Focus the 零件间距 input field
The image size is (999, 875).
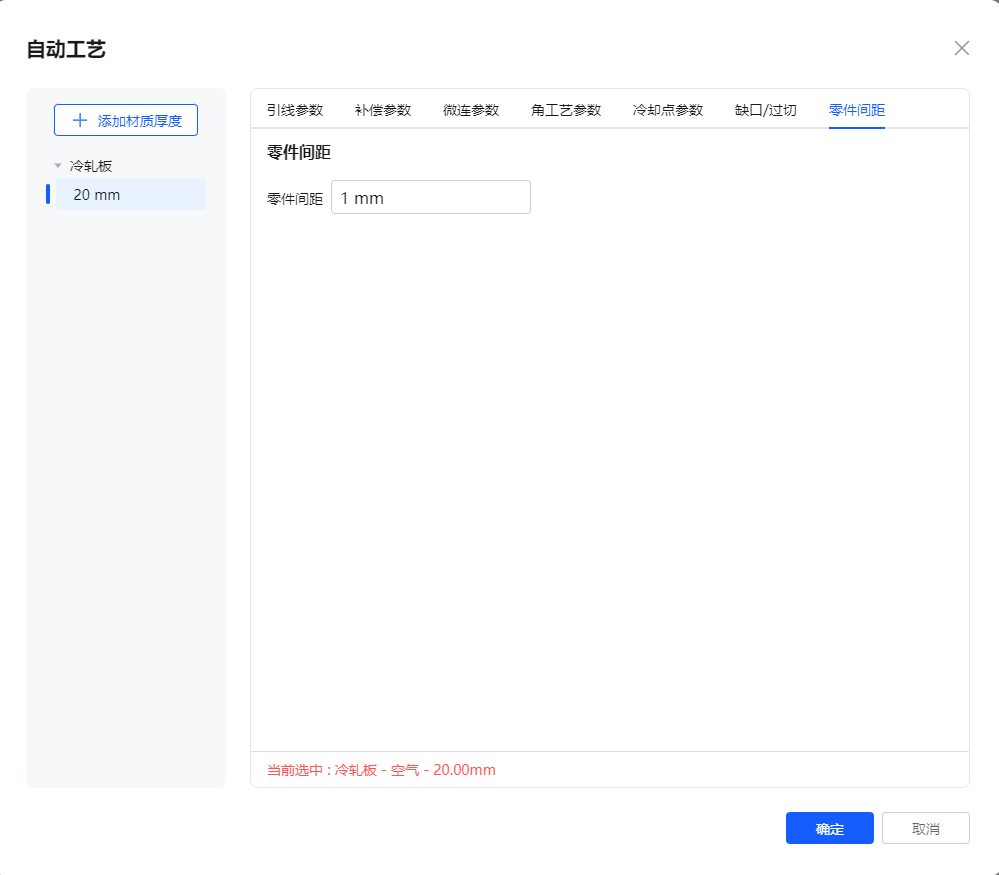point(431,198)
